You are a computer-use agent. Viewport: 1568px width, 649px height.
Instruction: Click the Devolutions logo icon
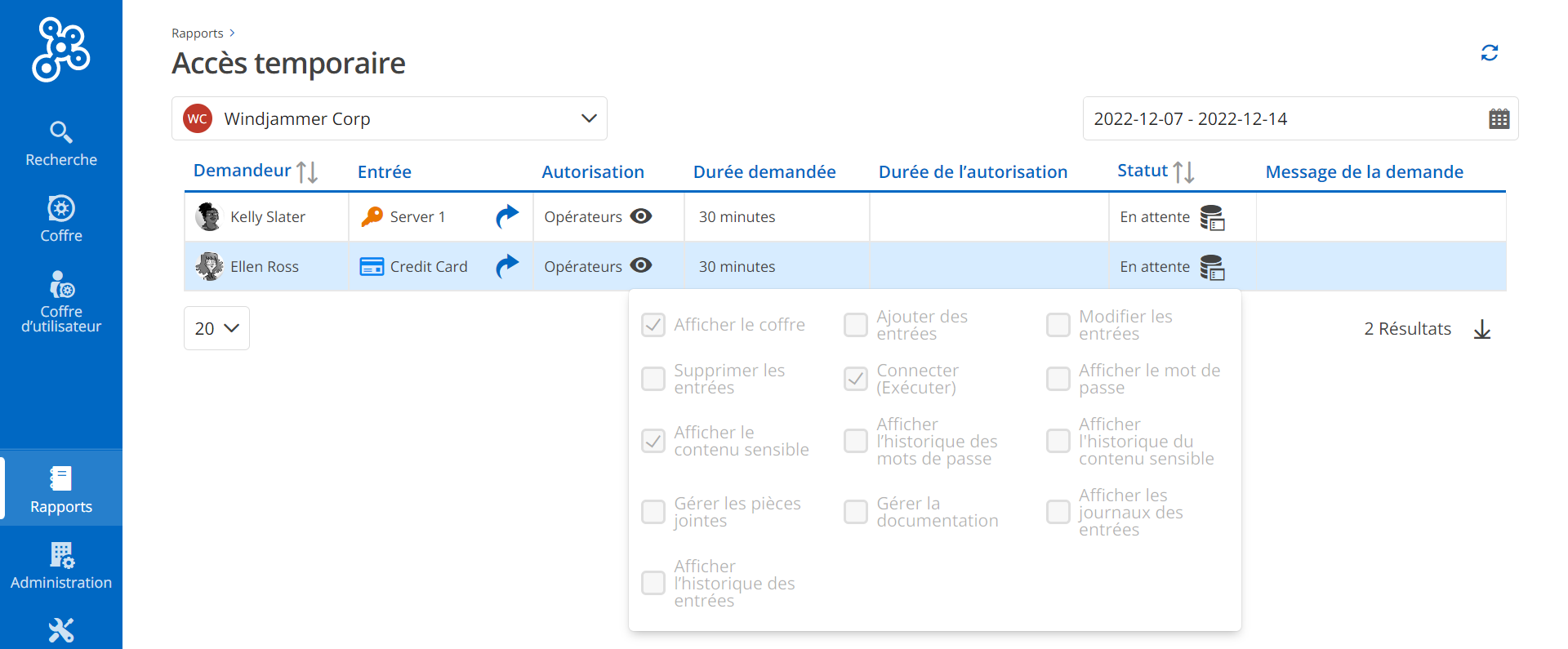(61, 50)
